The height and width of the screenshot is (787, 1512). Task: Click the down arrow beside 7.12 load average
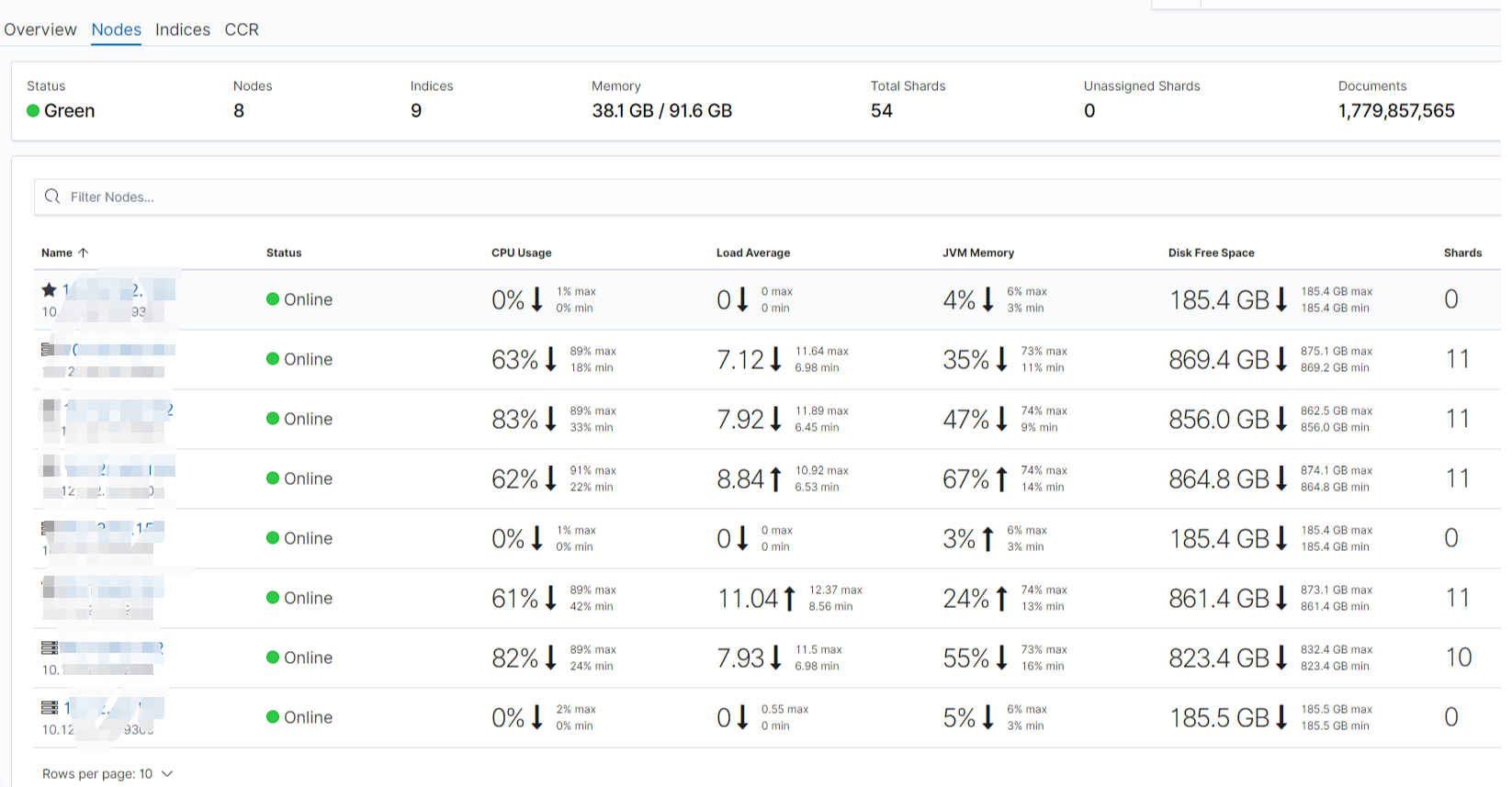click(x=775, y=359)
